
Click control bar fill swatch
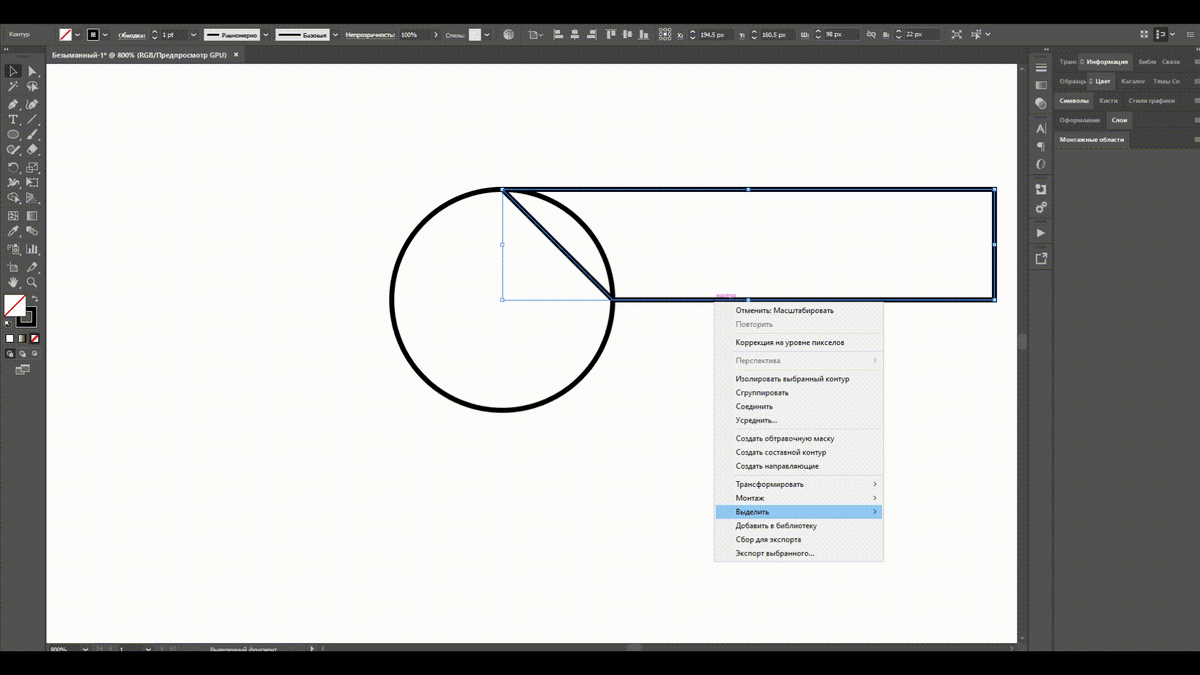65,35
